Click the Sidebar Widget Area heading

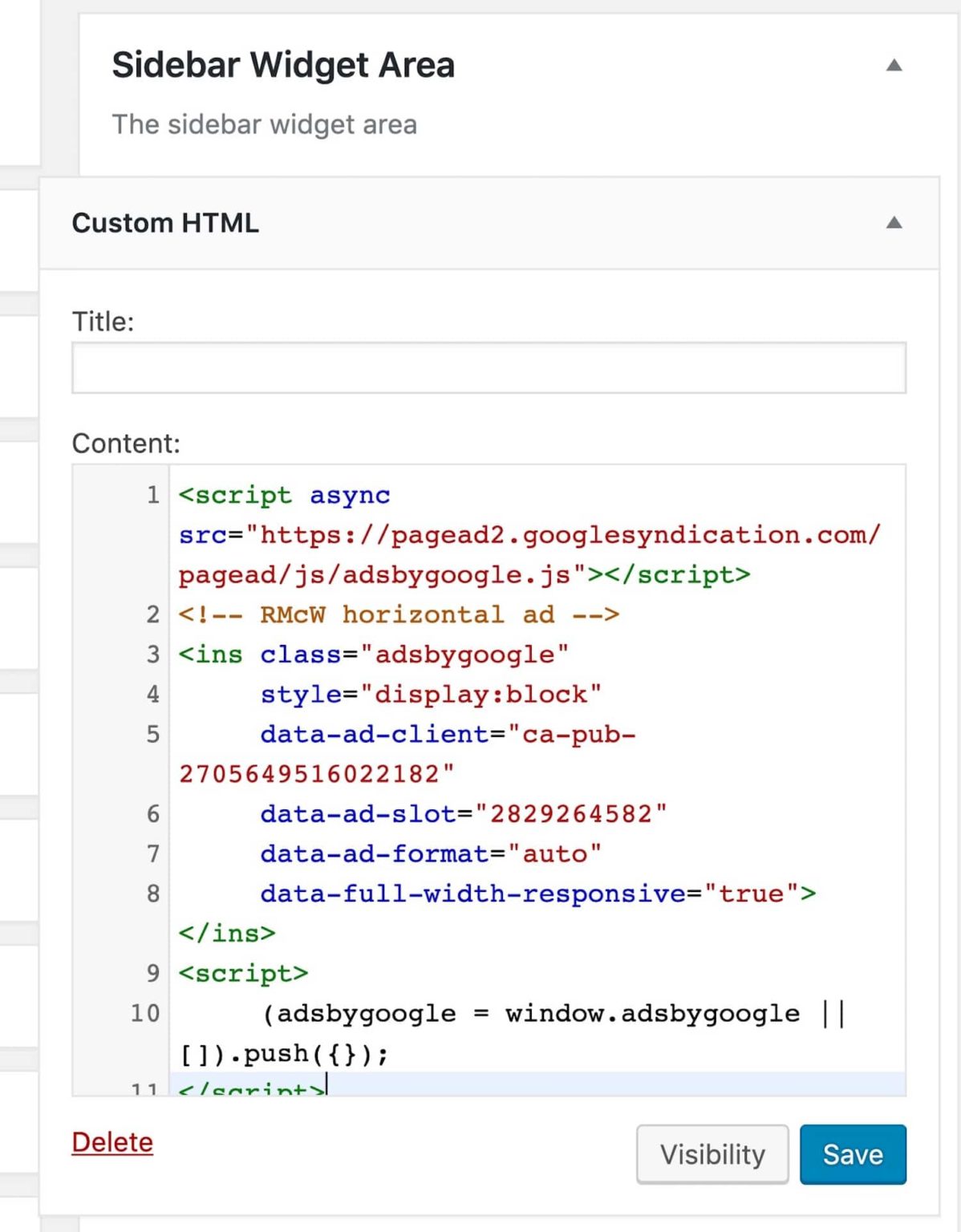click(284, 64)
